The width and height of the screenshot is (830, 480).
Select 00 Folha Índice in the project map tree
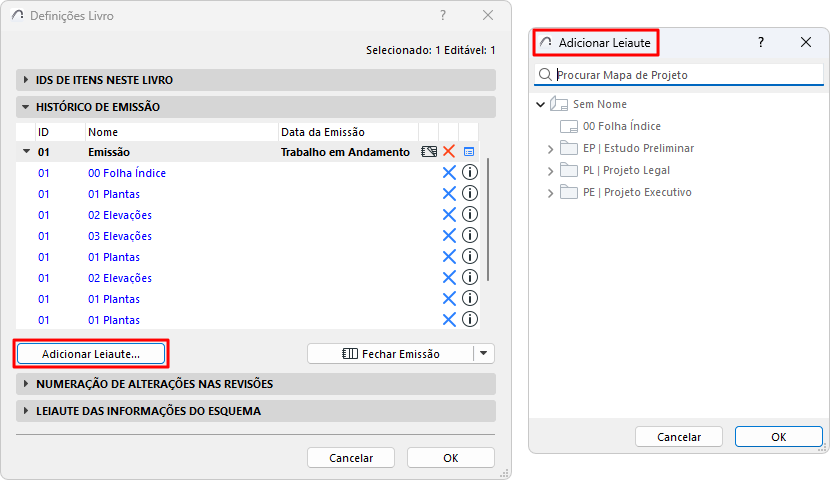[x=621, y=126]
